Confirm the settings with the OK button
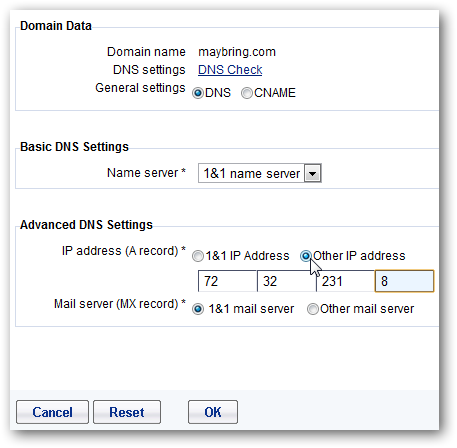Image resolution: width=457 pixels, height=448 pixels. (x=213, y=412)
